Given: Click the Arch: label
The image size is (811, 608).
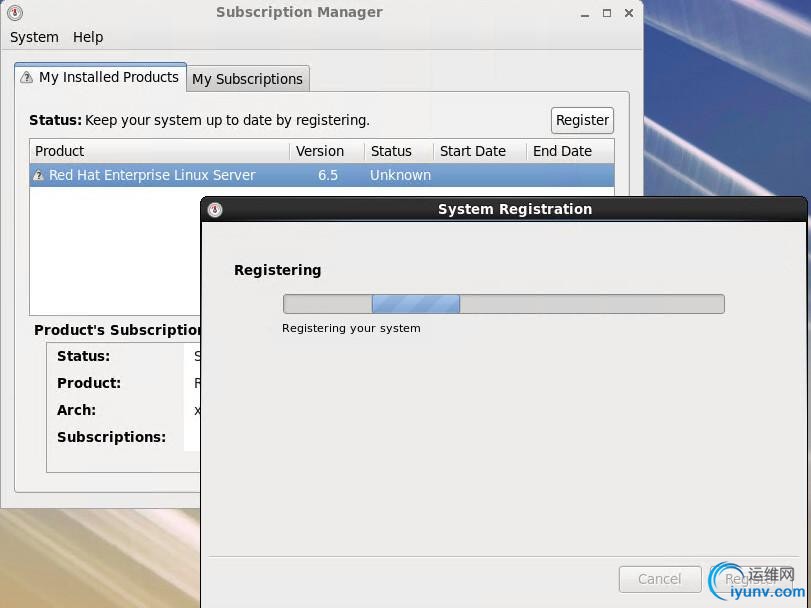Looking at the screenshot, I should (77, 410).
